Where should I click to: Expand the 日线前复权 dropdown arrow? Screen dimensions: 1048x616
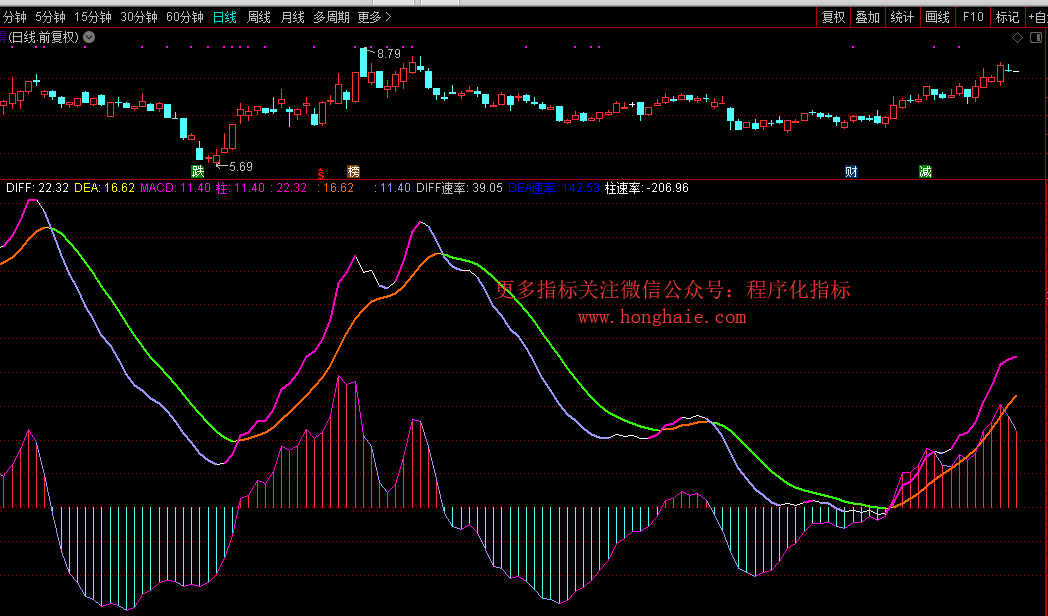tap(90, 38)
